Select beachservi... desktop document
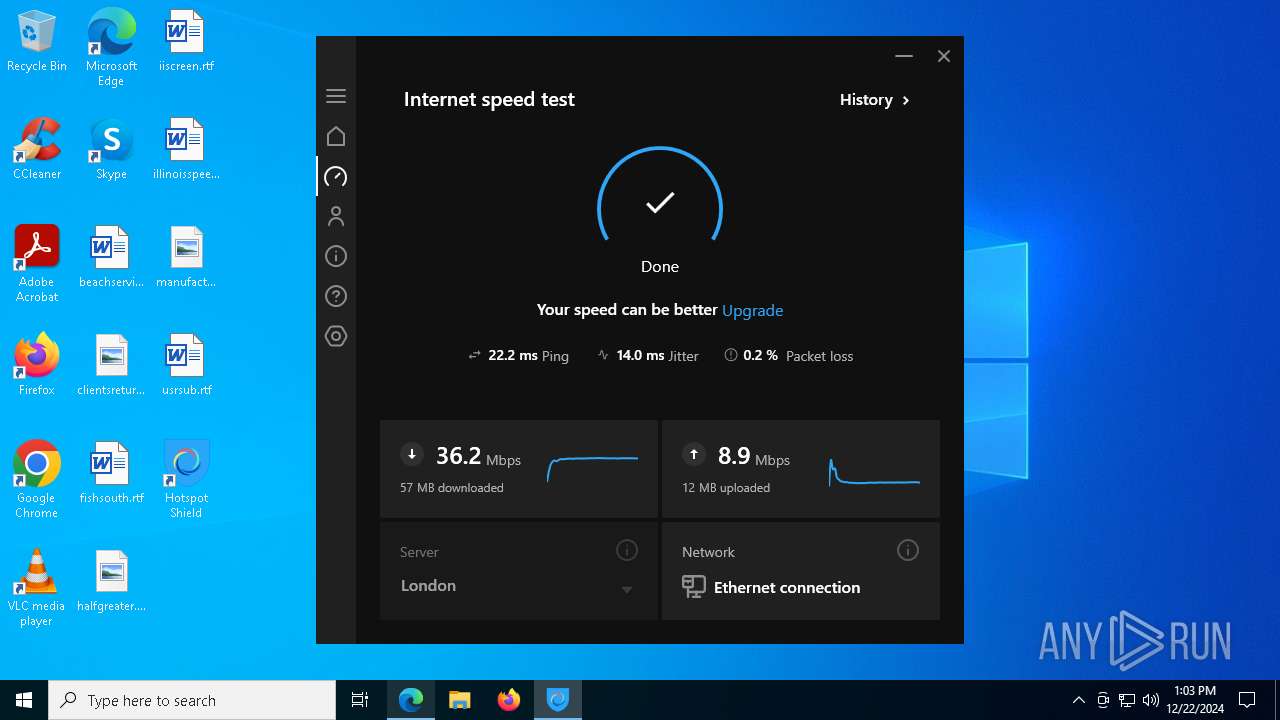1280x720 pixels. coord(111,257)
